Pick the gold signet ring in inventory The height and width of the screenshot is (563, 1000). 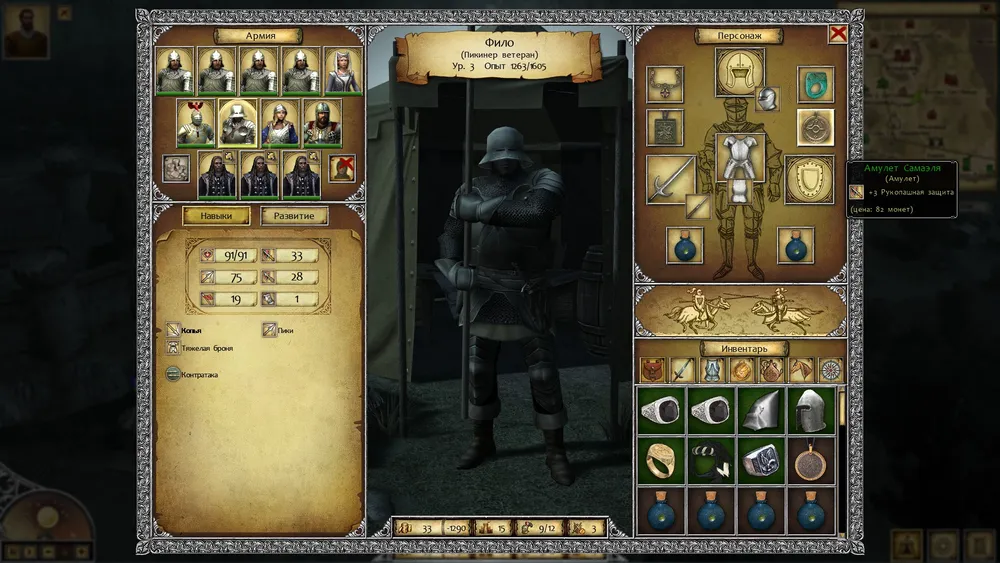[661, 461]
